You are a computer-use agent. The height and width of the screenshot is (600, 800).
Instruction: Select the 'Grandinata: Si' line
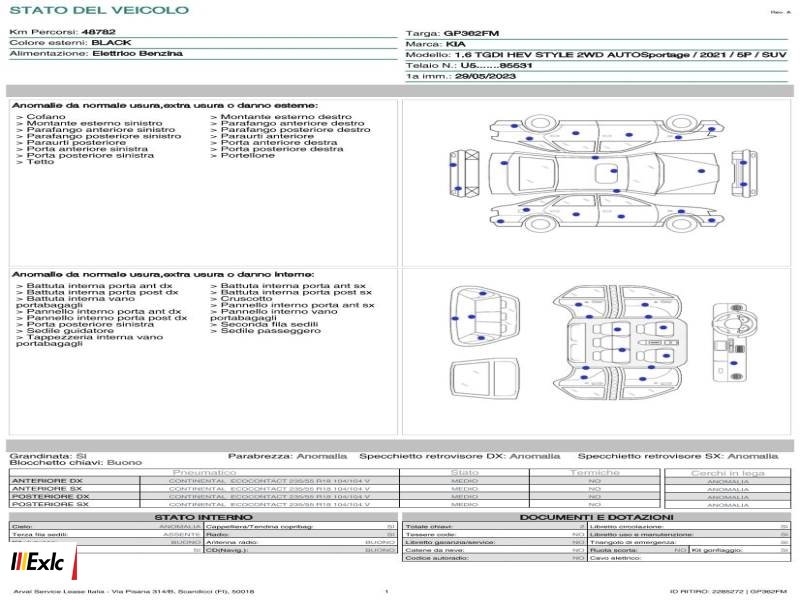48,456
